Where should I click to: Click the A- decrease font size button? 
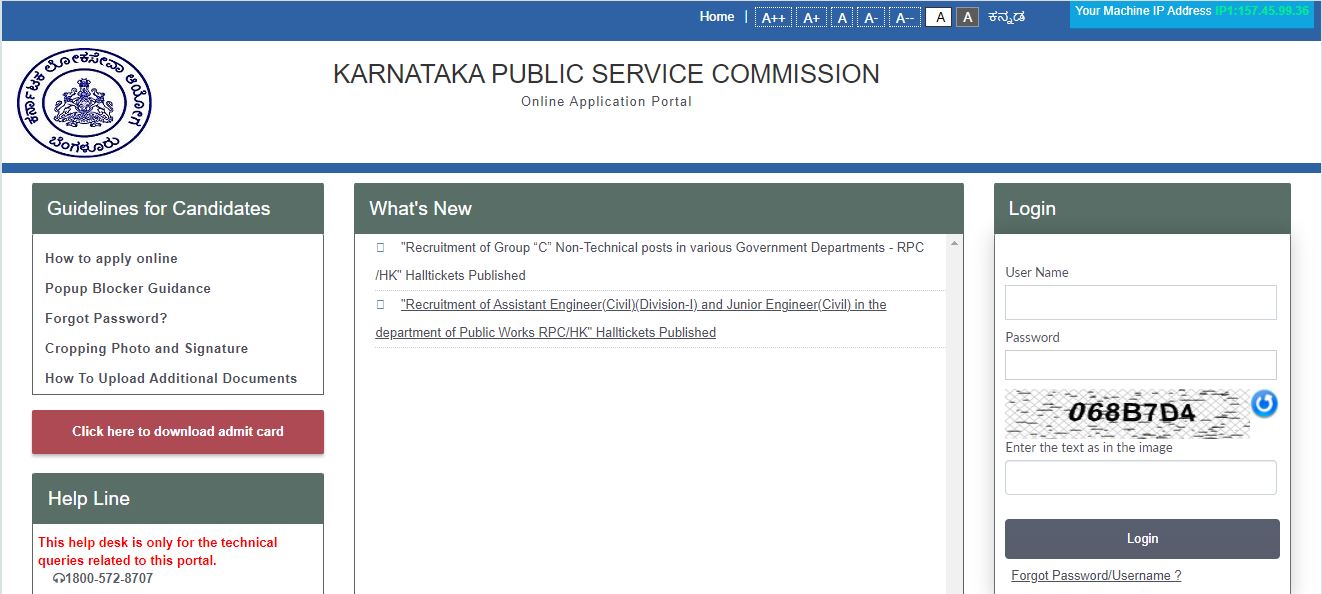click(871, 18)
